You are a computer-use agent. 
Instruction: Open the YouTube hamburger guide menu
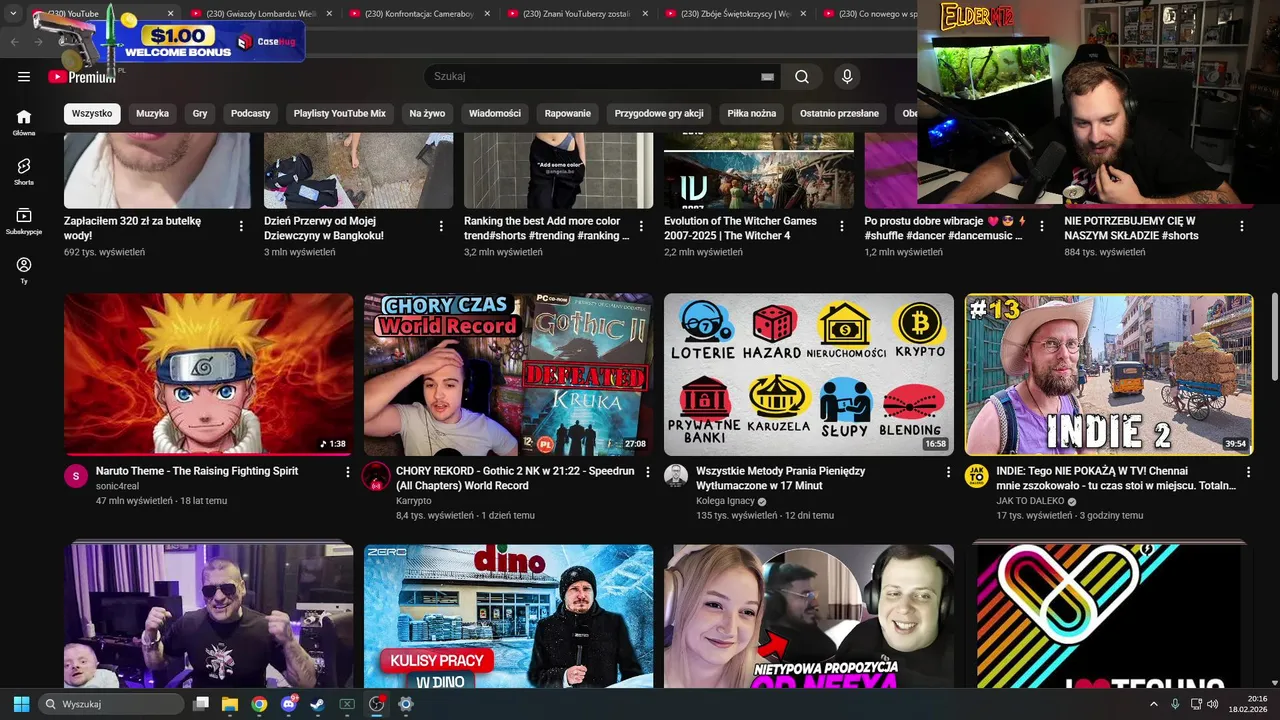24,77
